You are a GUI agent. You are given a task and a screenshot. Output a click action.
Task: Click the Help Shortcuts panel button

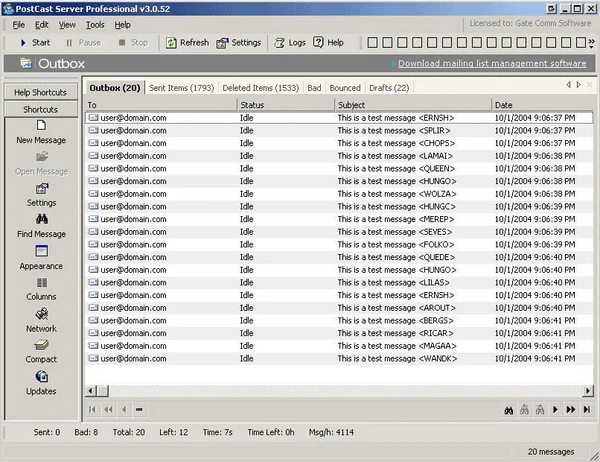coord(41,92)
